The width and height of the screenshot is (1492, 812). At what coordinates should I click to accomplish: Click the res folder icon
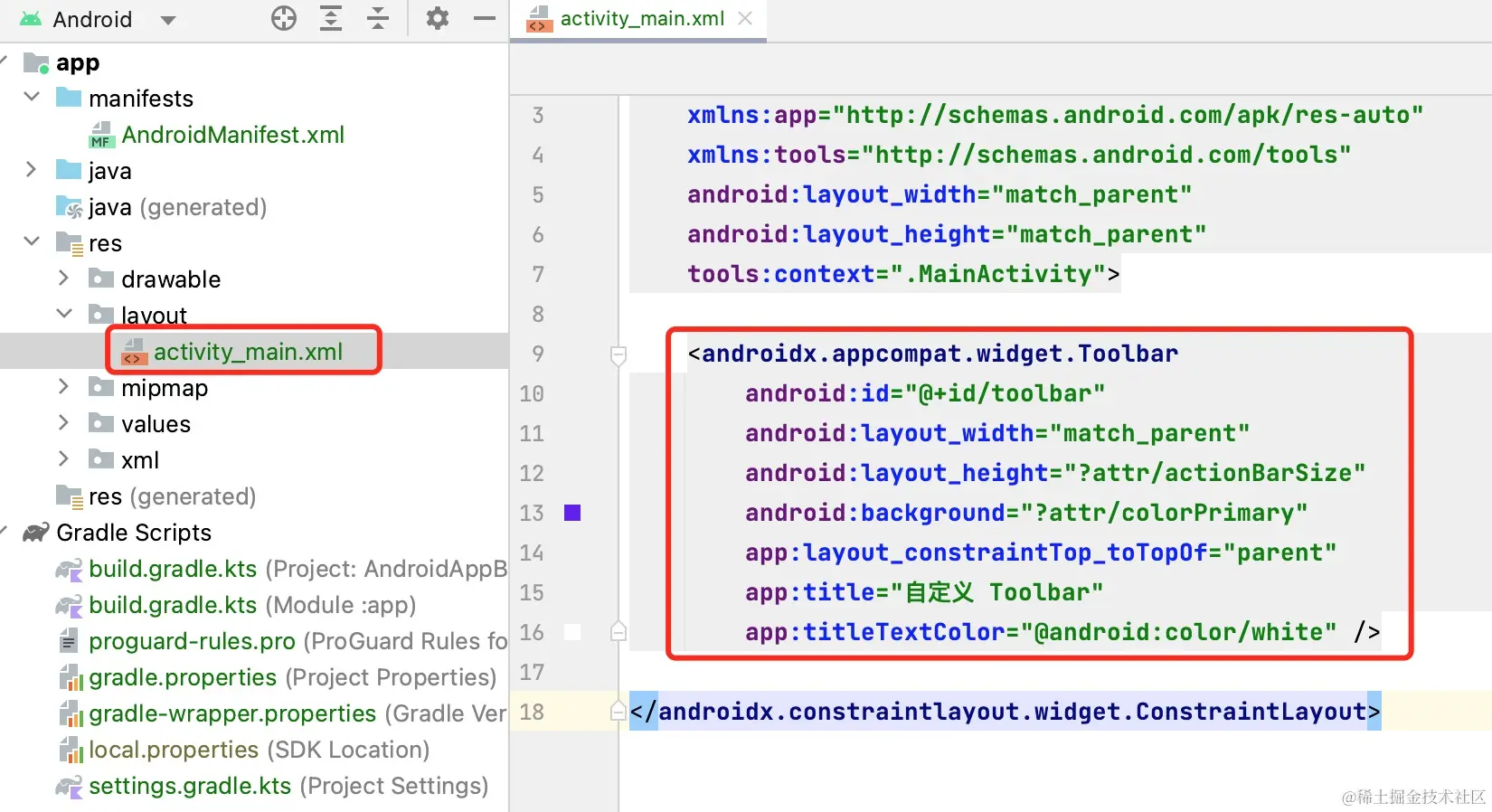tap(70, 243)
